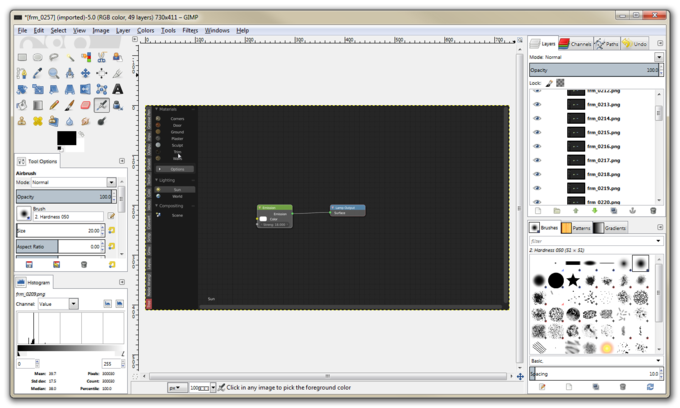Open the Layers dock configuration menu
The height and width of the screenshot is (408, 680).
point(660,43)
